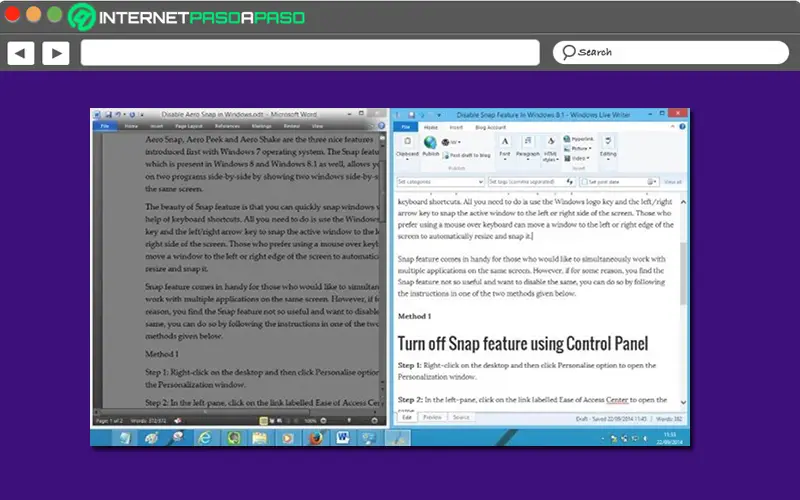Viewport: 800px width, 500px height.
Task: Open HTML styles dropdown in Live Writer
Action: 550,147
